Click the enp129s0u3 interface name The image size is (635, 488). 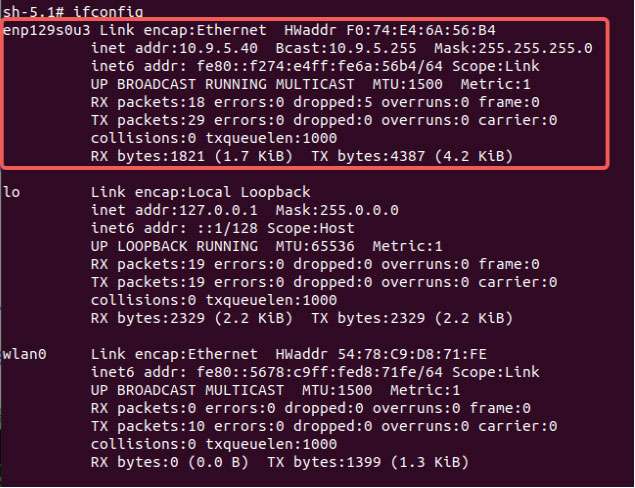pos(47,30)
